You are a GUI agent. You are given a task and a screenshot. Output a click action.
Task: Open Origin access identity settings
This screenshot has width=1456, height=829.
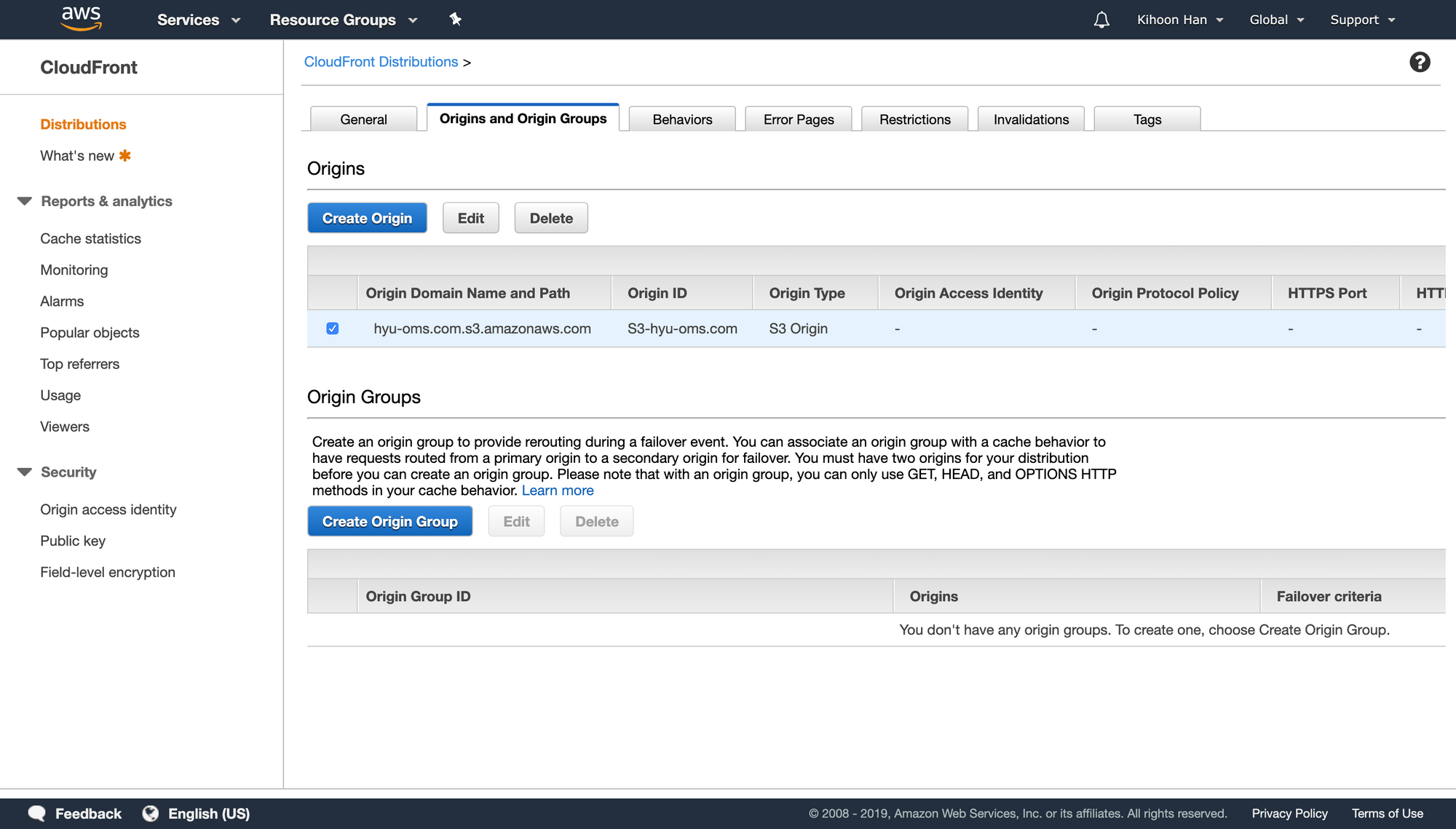(108, 509)
